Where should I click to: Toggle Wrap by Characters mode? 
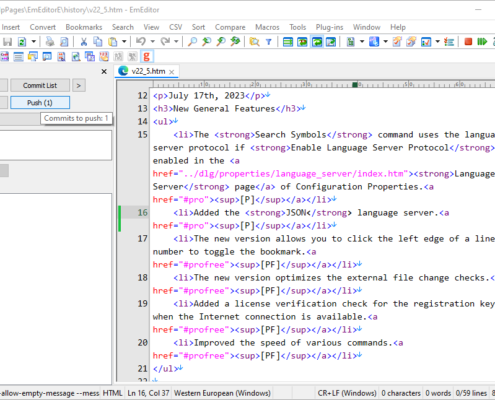[x=302, y=42]
